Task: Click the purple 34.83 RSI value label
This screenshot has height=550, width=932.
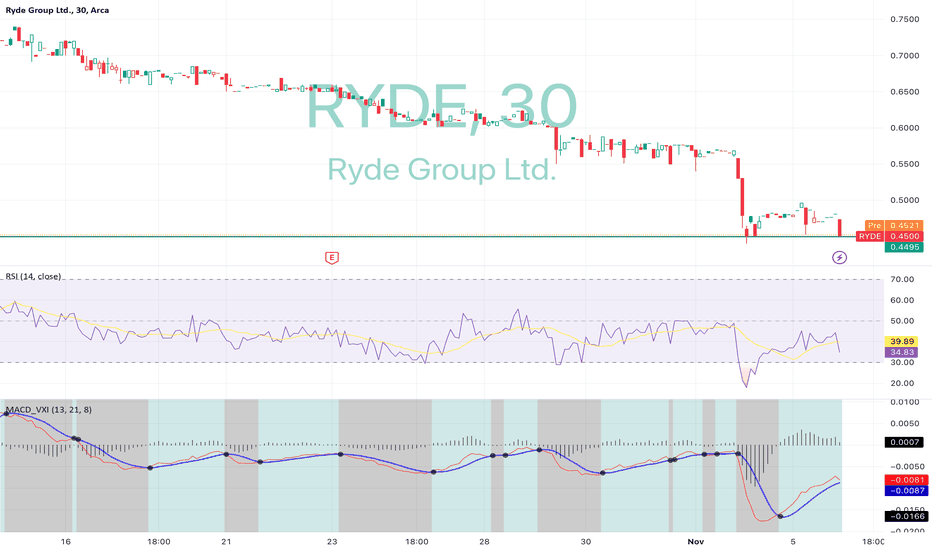Action: click(x=902, y=352)
